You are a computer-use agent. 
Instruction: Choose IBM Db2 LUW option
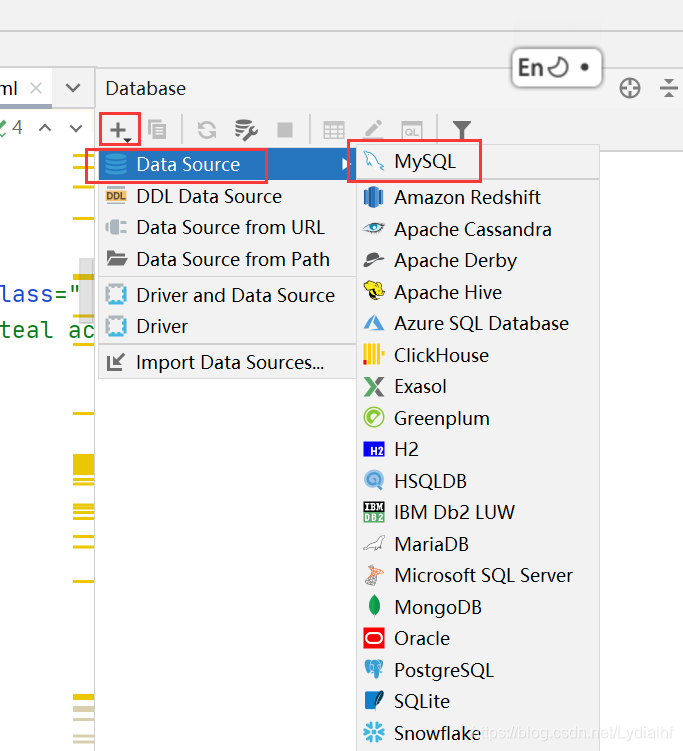tap(478, 512)
